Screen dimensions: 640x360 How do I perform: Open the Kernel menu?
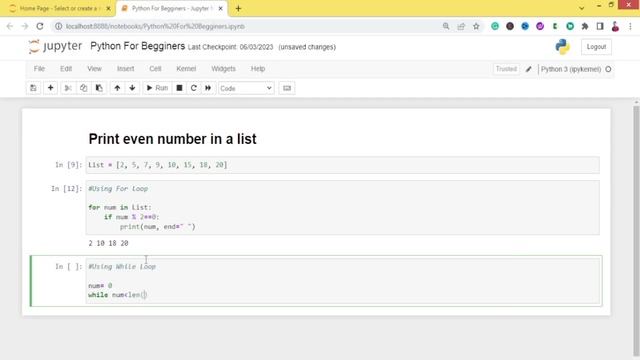[186, 69]
